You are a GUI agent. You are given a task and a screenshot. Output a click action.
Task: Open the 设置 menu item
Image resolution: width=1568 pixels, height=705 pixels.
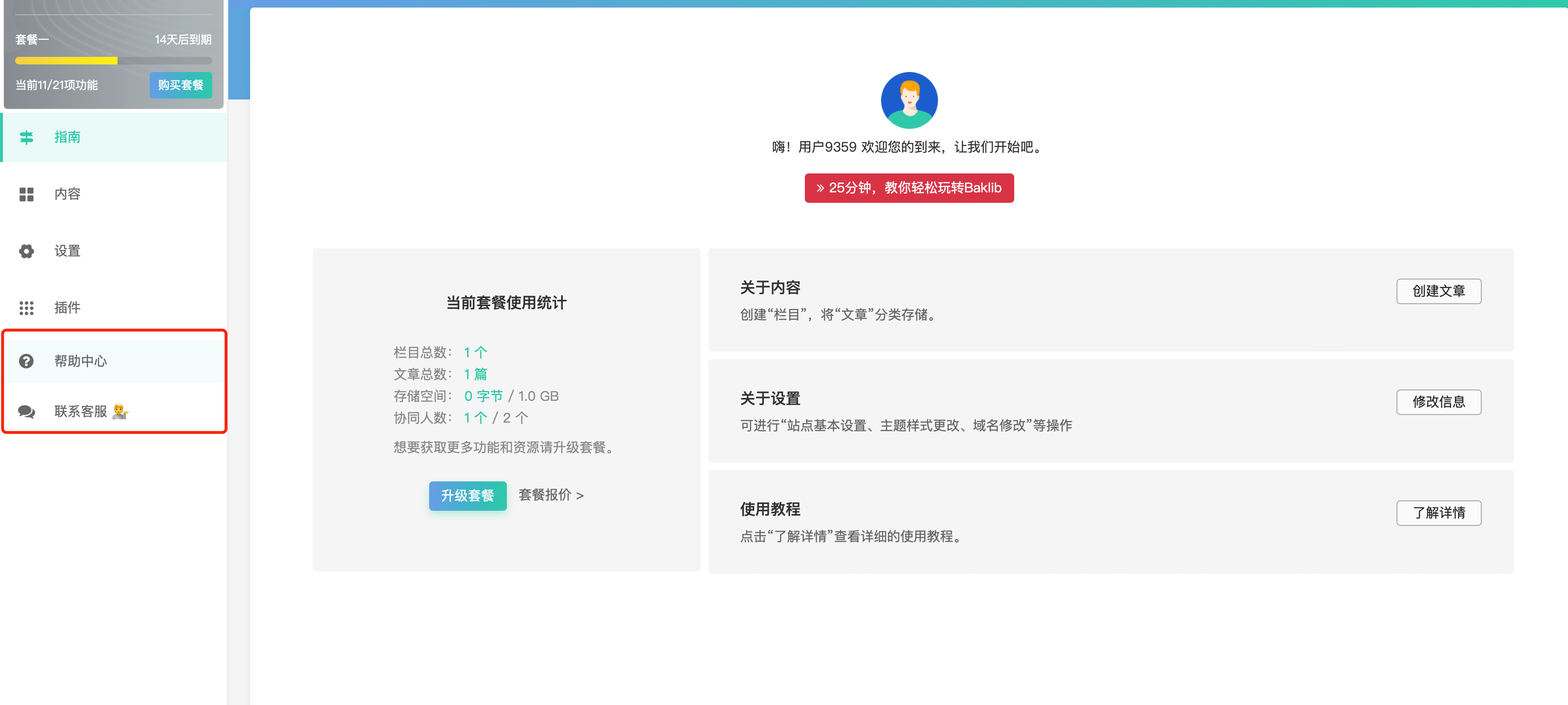pos(115,251)
